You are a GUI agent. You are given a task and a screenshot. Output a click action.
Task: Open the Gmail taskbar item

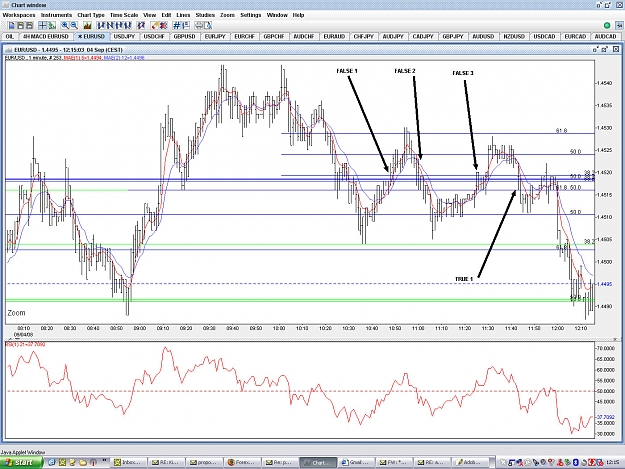coord(357,462)
